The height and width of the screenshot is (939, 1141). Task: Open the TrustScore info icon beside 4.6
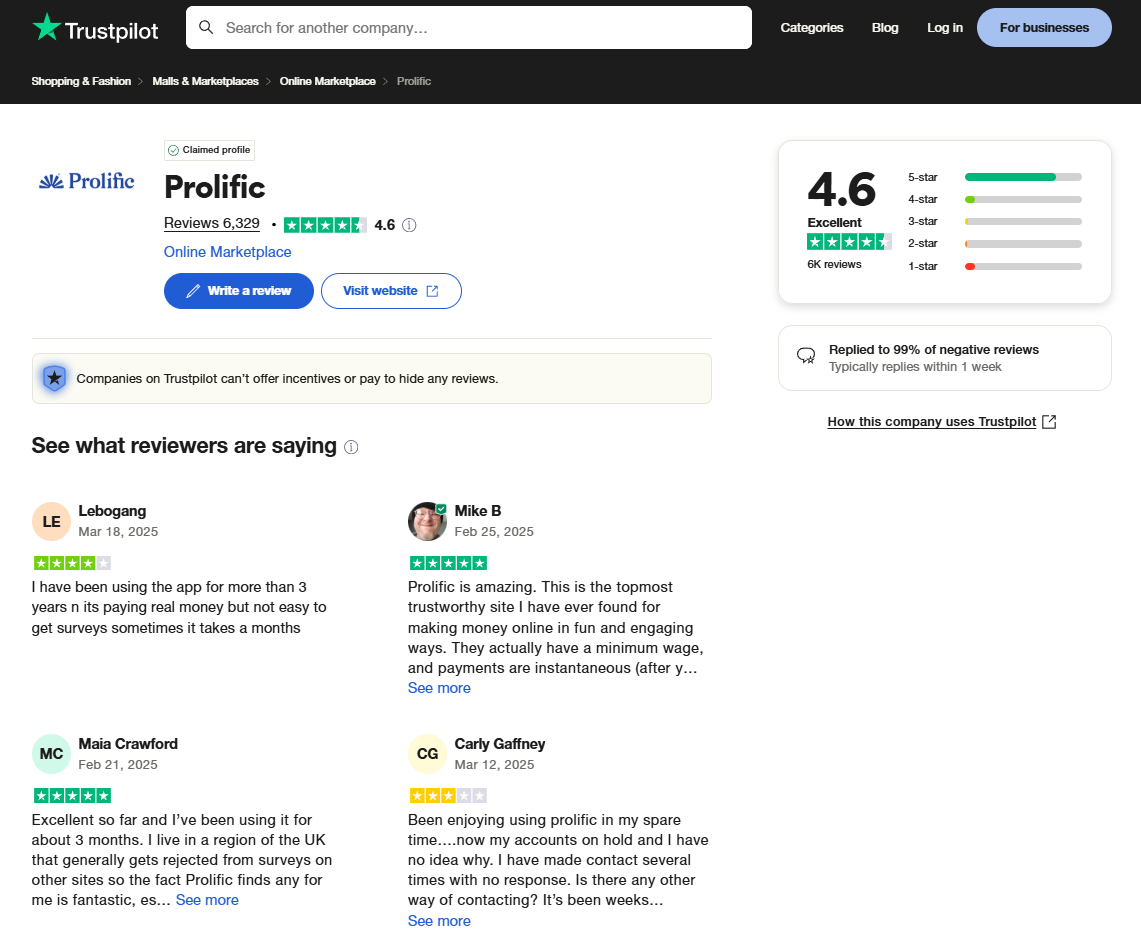[x=410, y=225]
